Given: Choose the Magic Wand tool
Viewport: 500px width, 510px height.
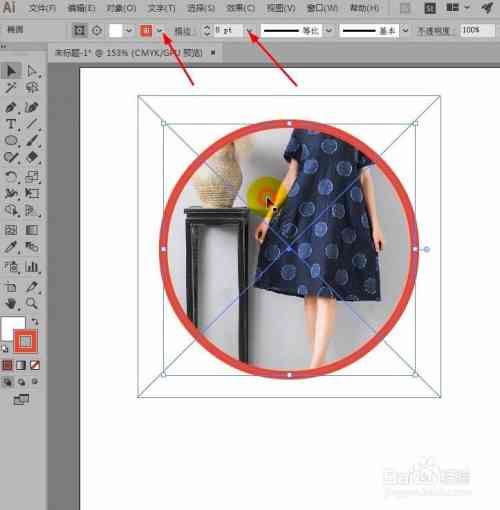Looking at the screenshot, I should (x=11, y=87).
